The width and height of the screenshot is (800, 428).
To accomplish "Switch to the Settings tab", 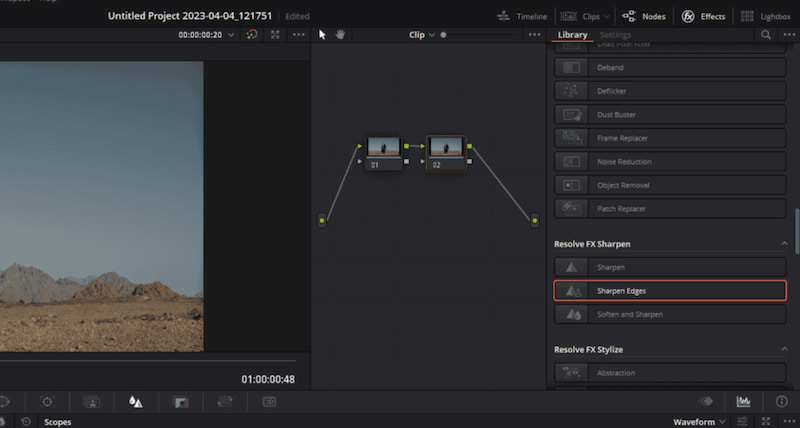I will click(615, 35).
